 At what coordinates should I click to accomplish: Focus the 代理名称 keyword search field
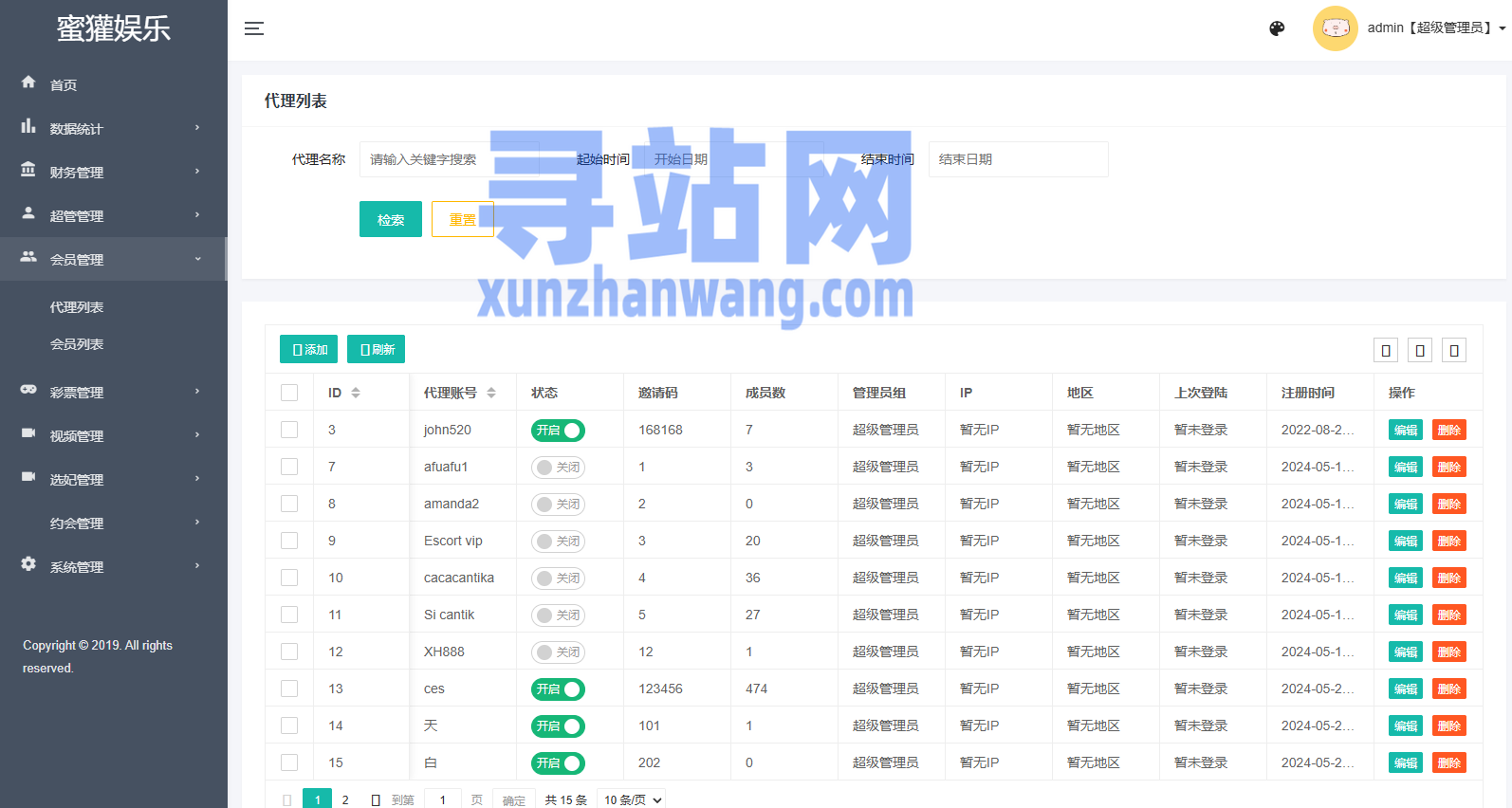[x=450, y=159]
